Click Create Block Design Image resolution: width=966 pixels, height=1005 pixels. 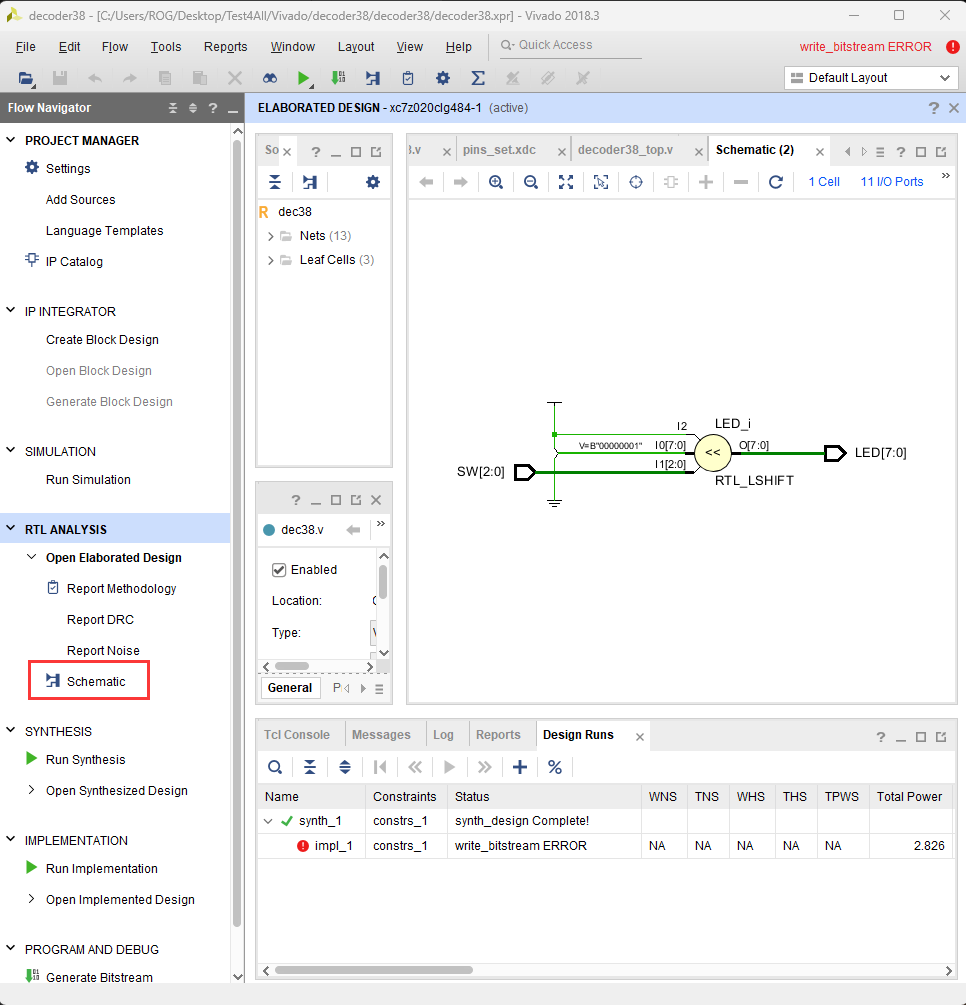pos(102,340)
